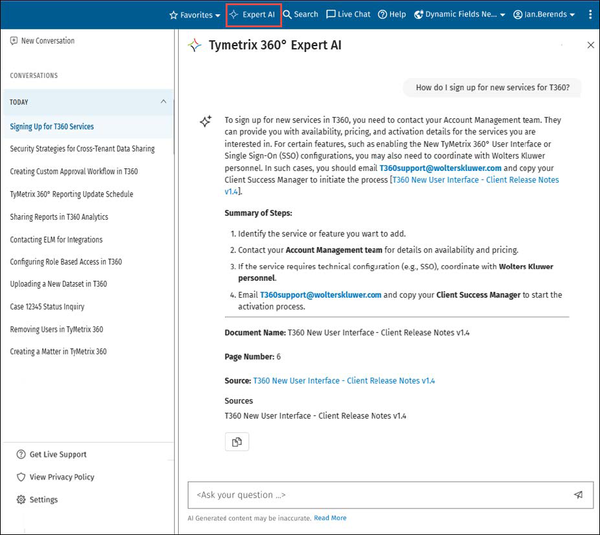This screenshot has height=535, width=600.
Task: Start a New Conversation
Action: (x=42, y=41)
